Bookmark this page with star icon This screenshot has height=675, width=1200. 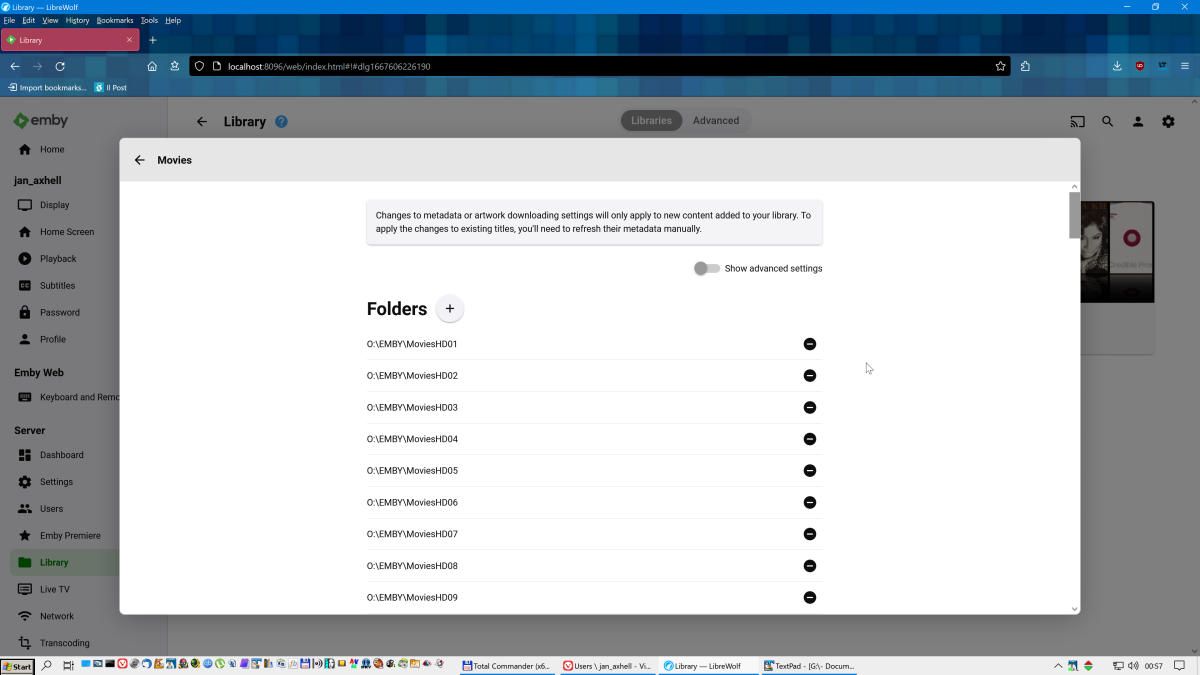[1000, 66]
